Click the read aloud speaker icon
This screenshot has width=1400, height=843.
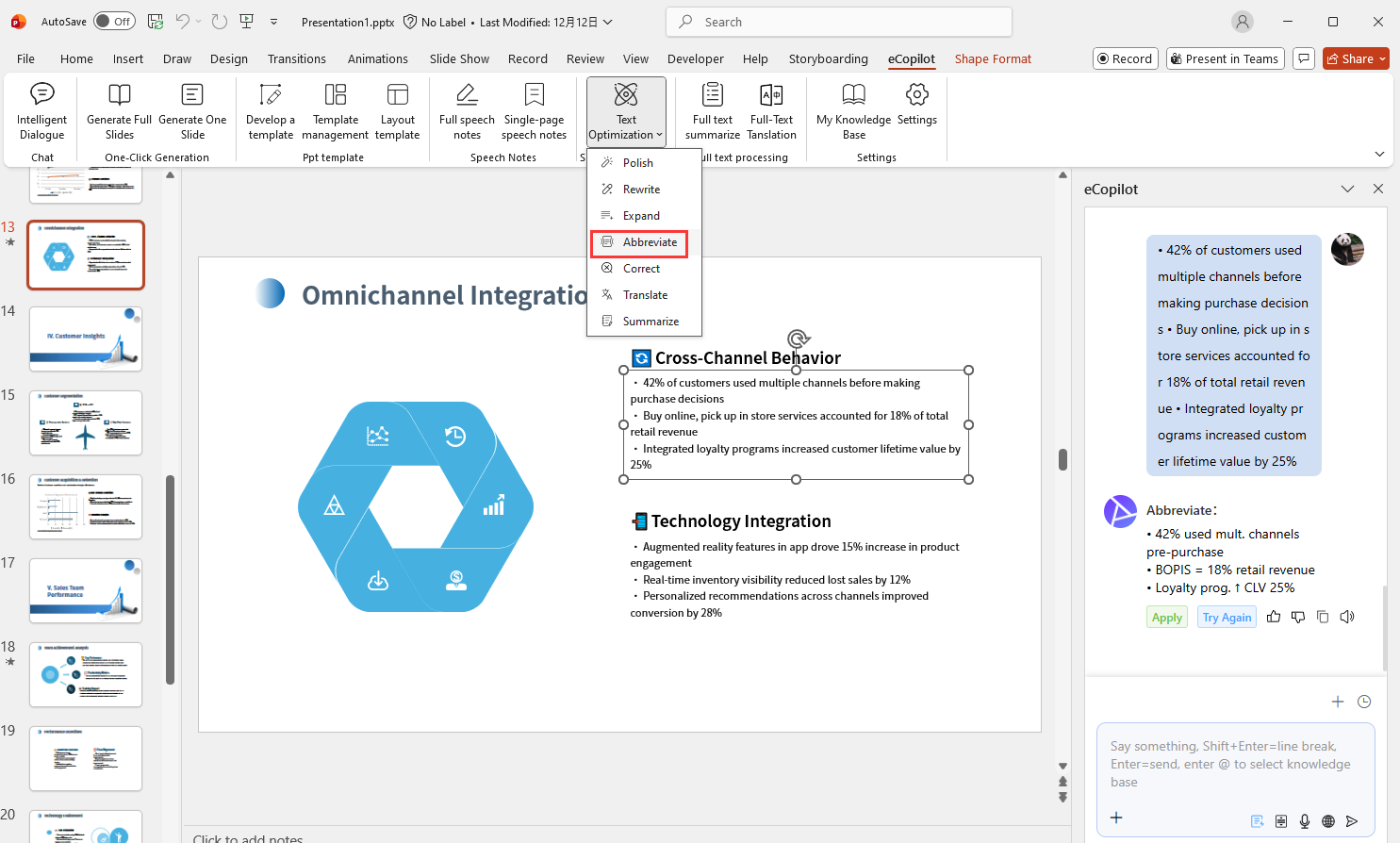(x=1347, y=617)
